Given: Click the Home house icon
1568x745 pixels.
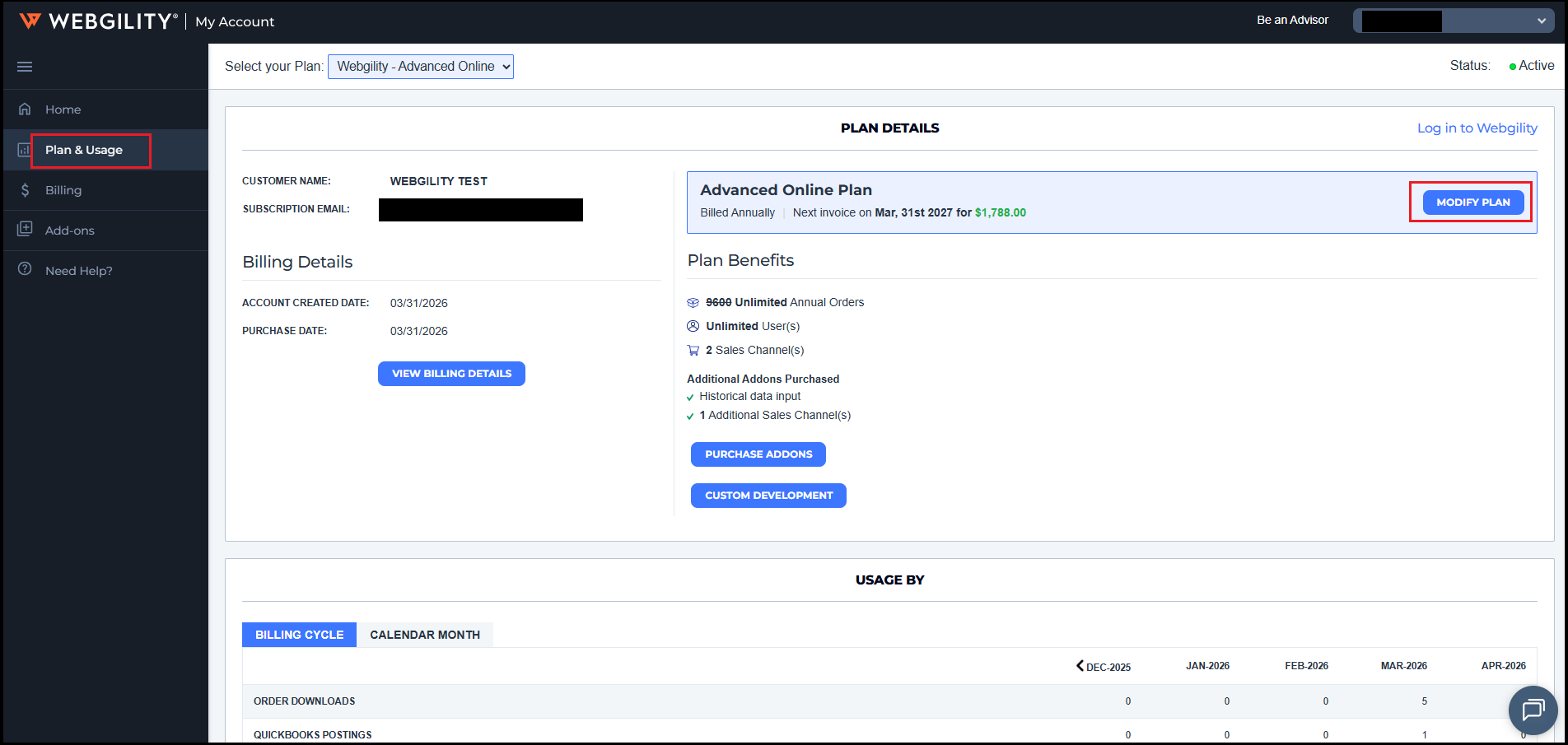Looking at the screenshot, I should pyautogui.click(x=25, y=109).
